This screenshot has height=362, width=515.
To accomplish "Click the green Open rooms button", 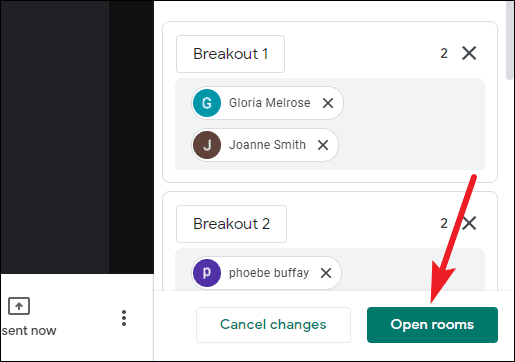I will pos(432,325).
